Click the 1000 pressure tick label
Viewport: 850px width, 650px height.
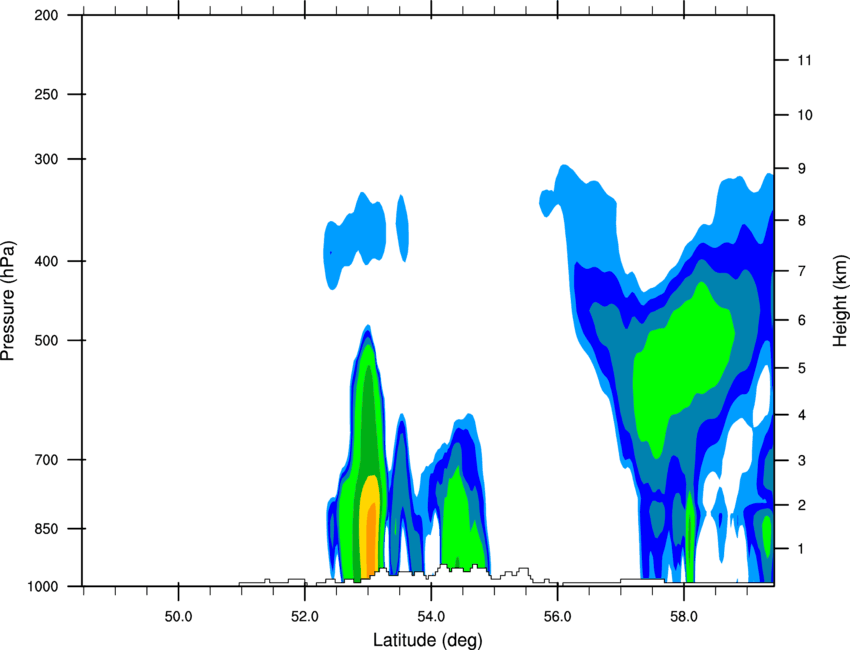coord(42,586)
